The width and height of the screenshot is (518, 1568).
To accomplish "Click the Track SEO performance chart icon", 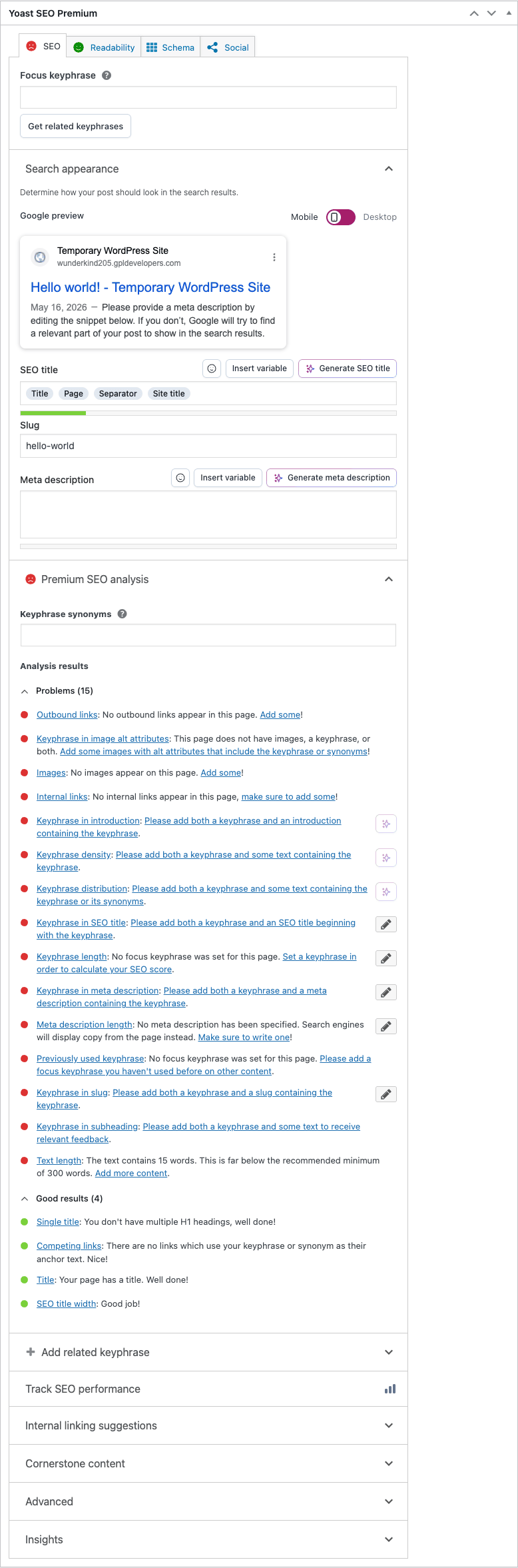I will pos(390,1389).
